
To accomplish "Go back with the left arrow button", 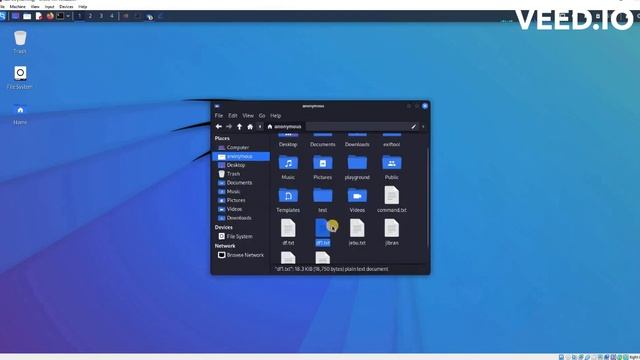I will pyautogui.click(x=219, y=127).
